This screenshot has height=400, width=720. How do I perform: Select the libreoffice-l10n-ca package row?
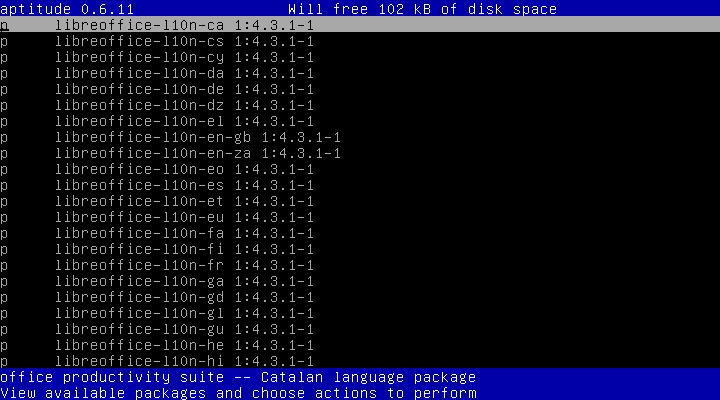click(360, 25)
